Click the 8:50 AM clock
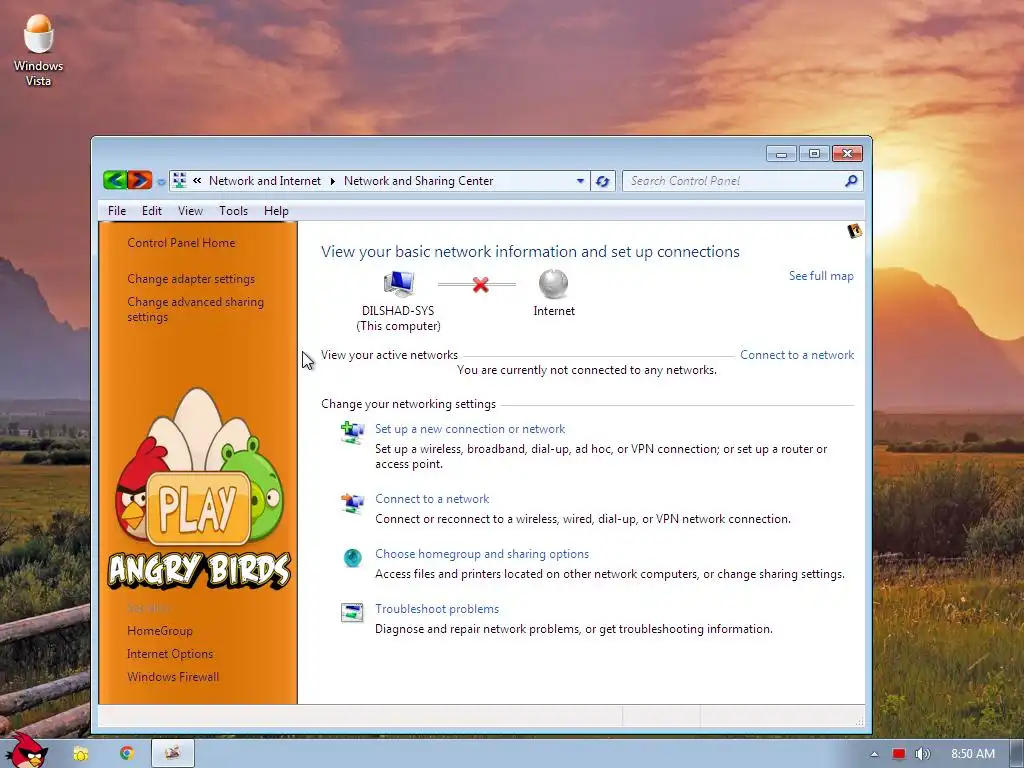The image size is (1024, 768). point(972,754)
